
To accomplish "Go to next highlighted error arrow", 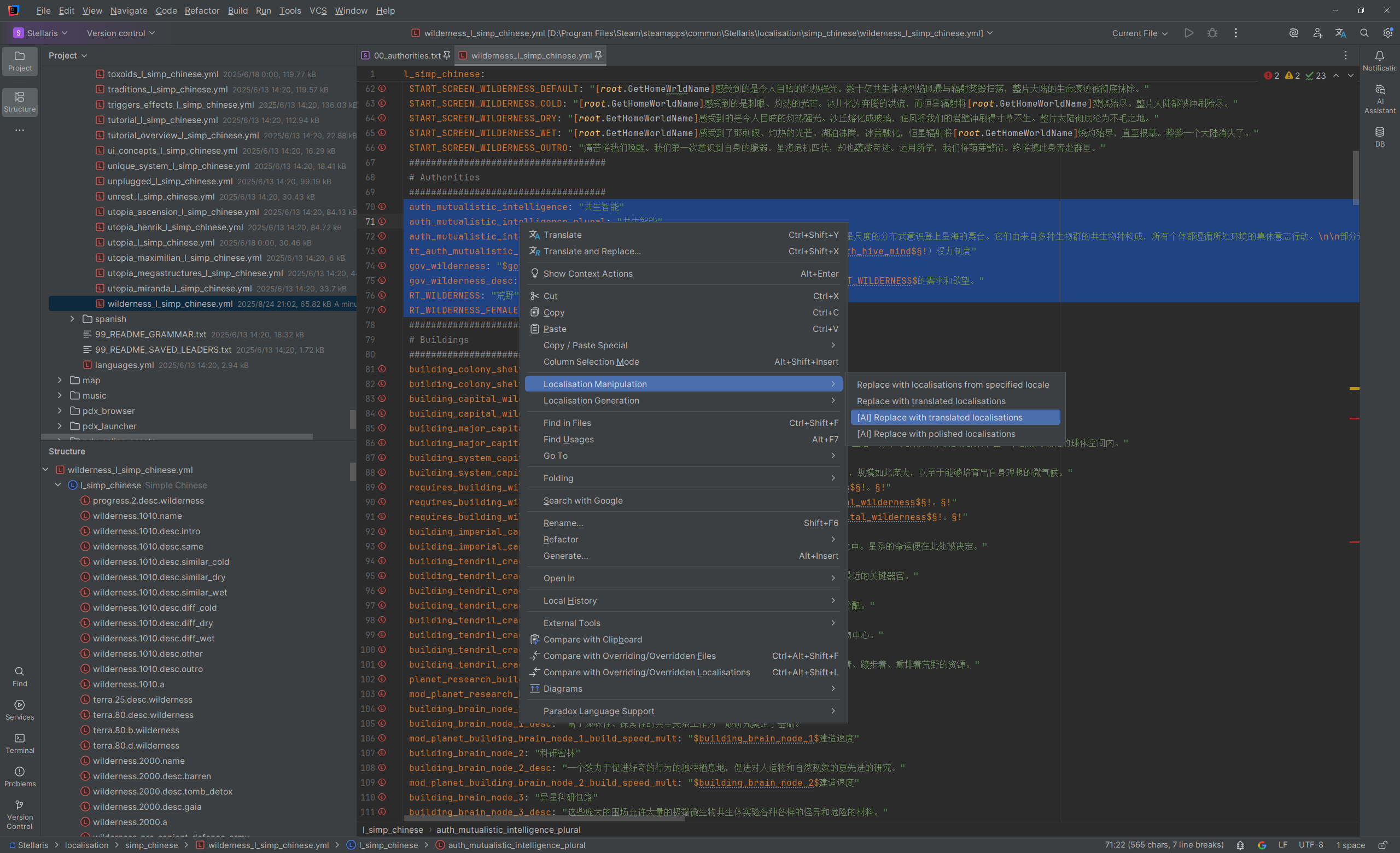I will (1351, 75).
